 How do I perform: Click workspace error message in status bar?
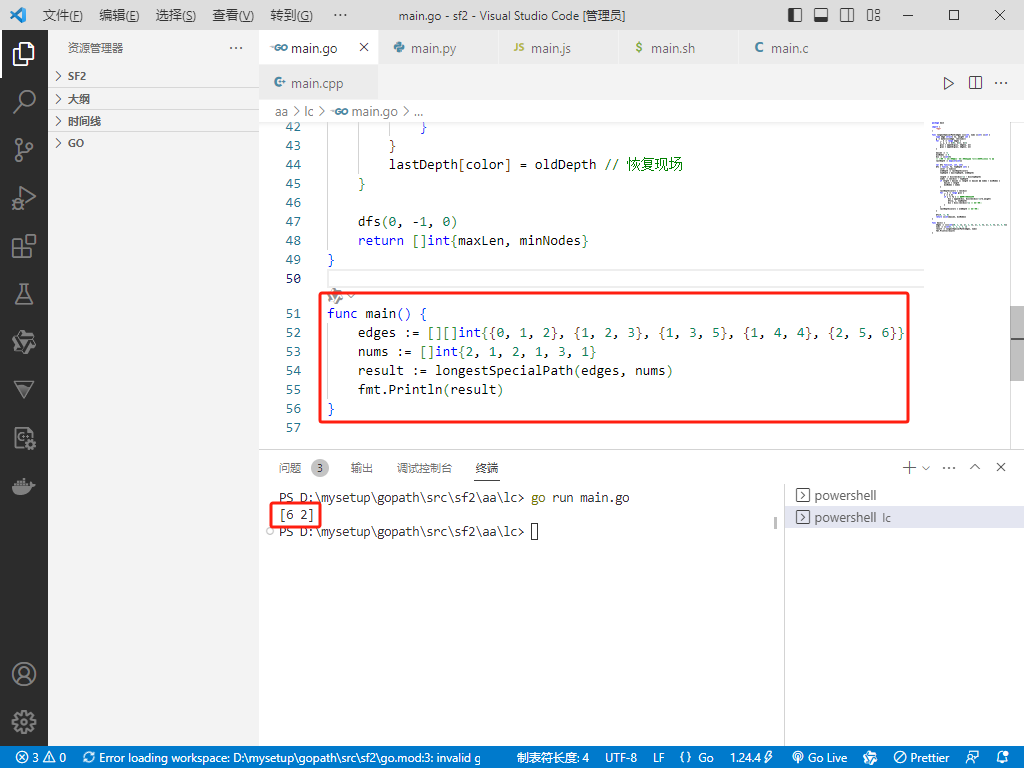tap(282, 758)
